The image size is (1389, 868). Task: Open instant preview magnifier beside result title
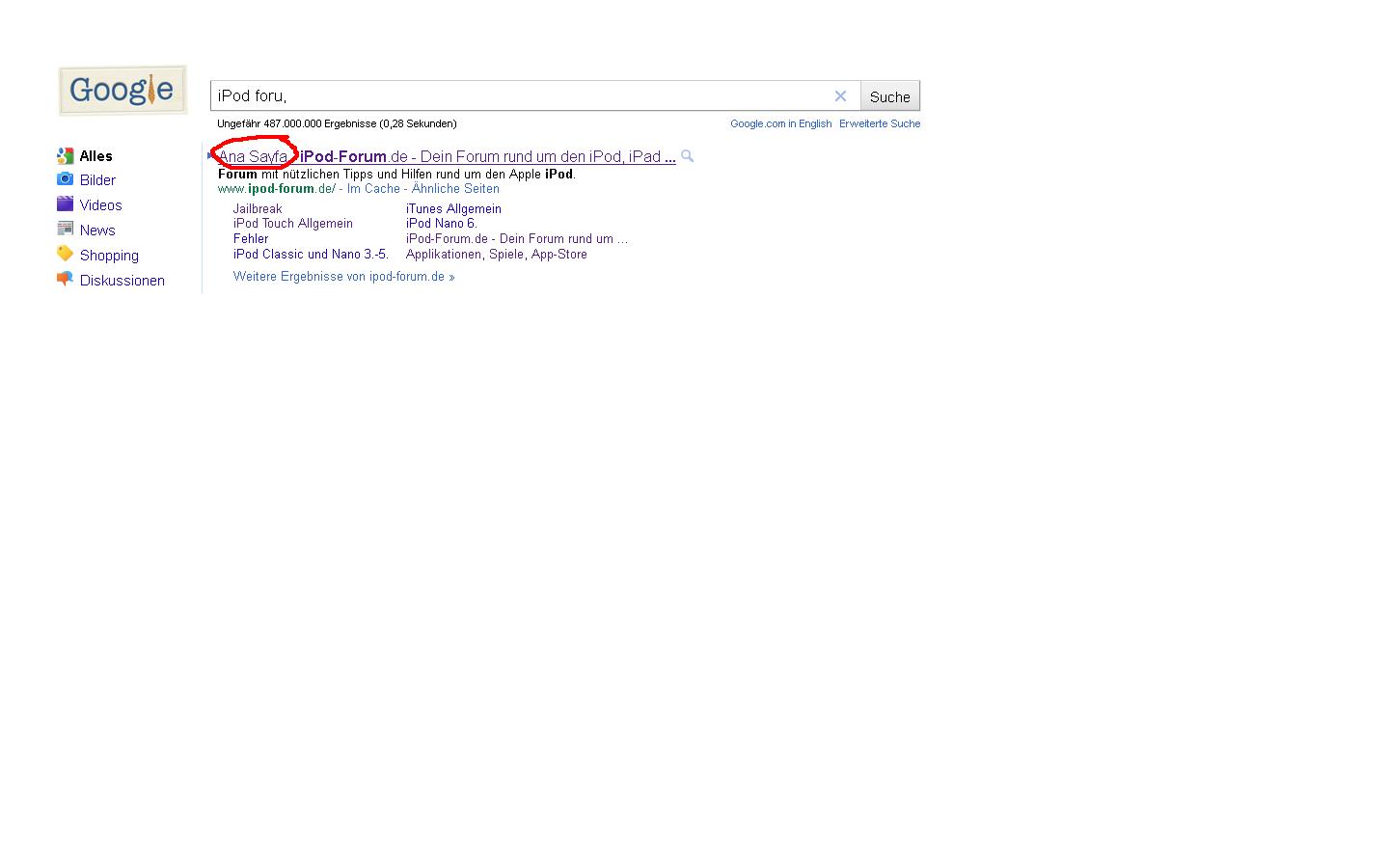click(687, 156)
